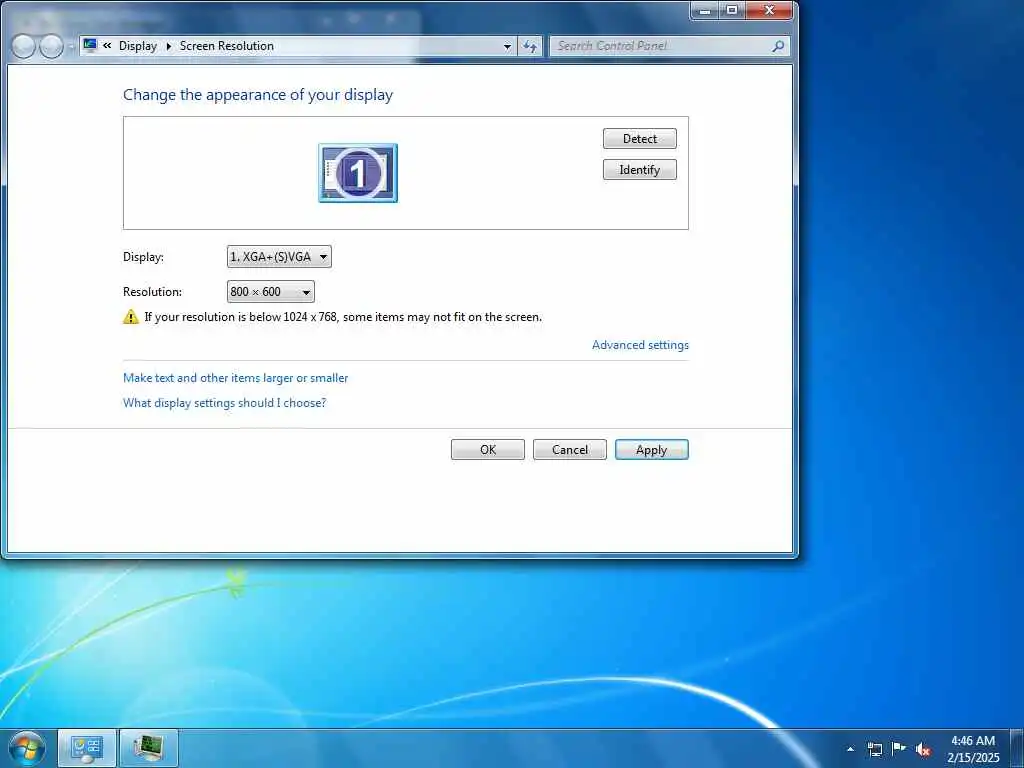The width and height of the screenshot is (1024, 768).
Task: Open the address bar history dropdown arrow
Action: [x=507, y=46]
